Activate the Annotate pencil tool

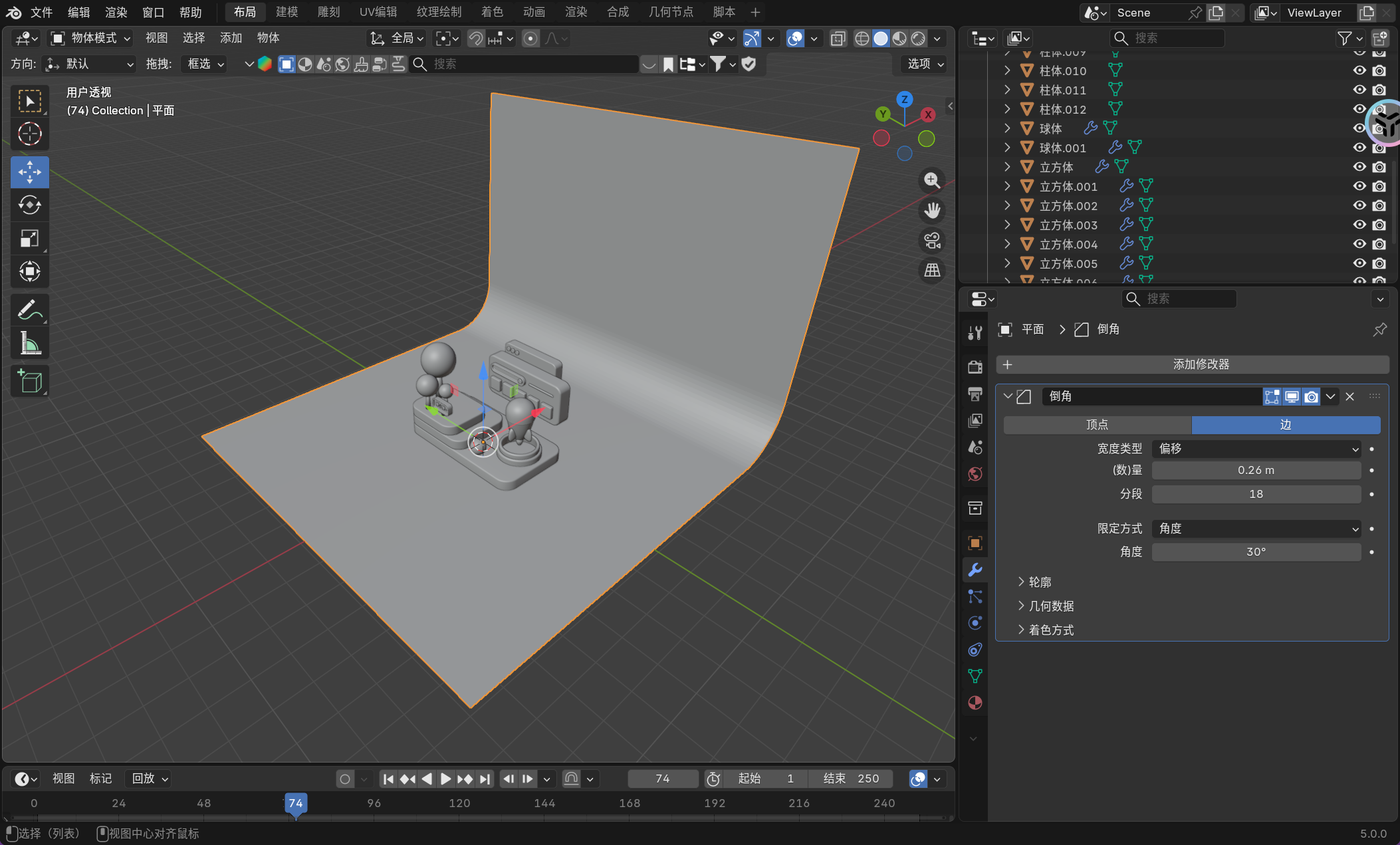click(30, 310)
